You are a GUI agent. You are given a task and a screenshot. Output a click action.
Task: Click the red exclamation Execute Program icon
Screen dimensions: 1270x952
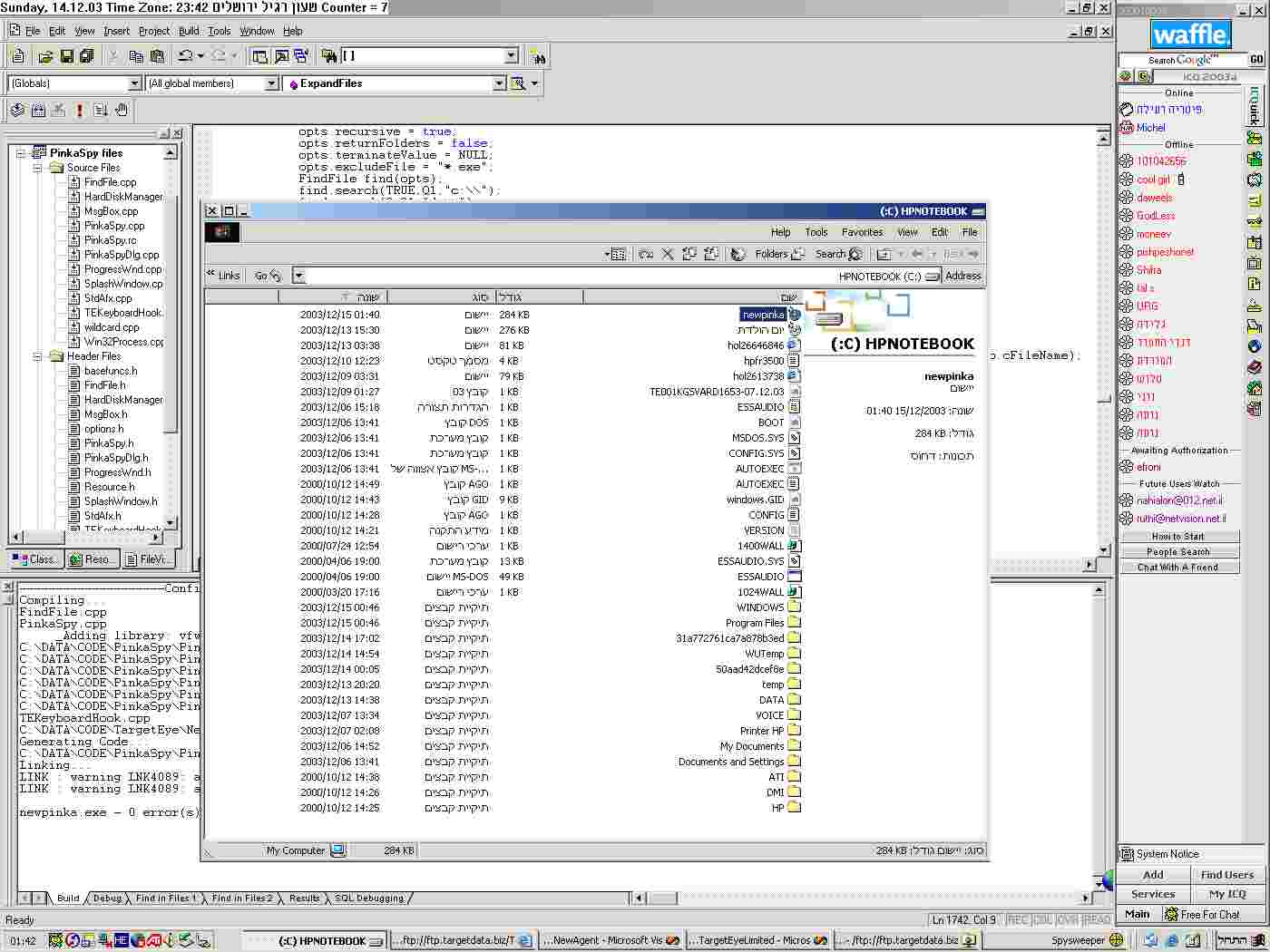pos(80,110)
